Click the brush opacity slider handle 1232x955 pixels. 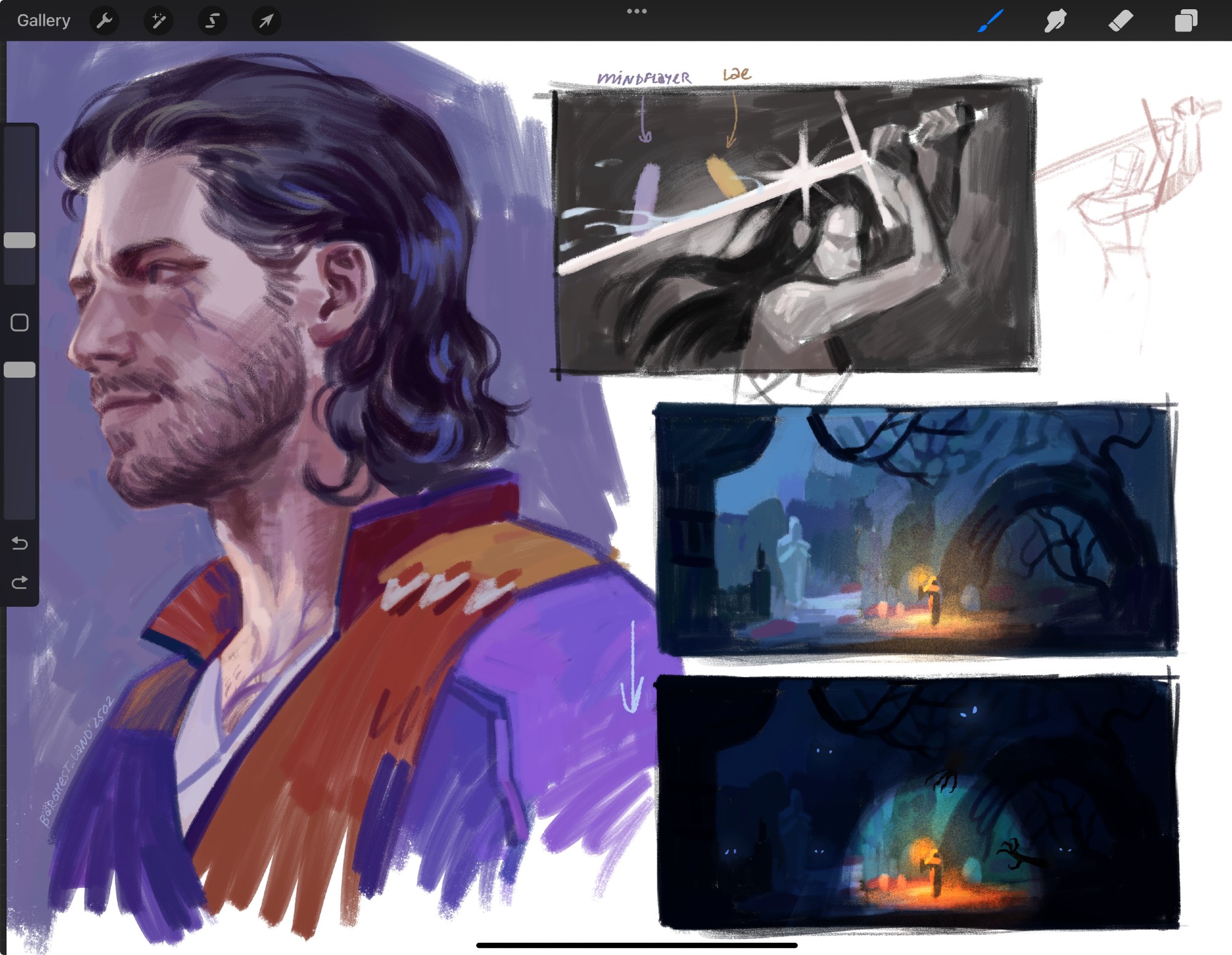click(x=20, y=370)
